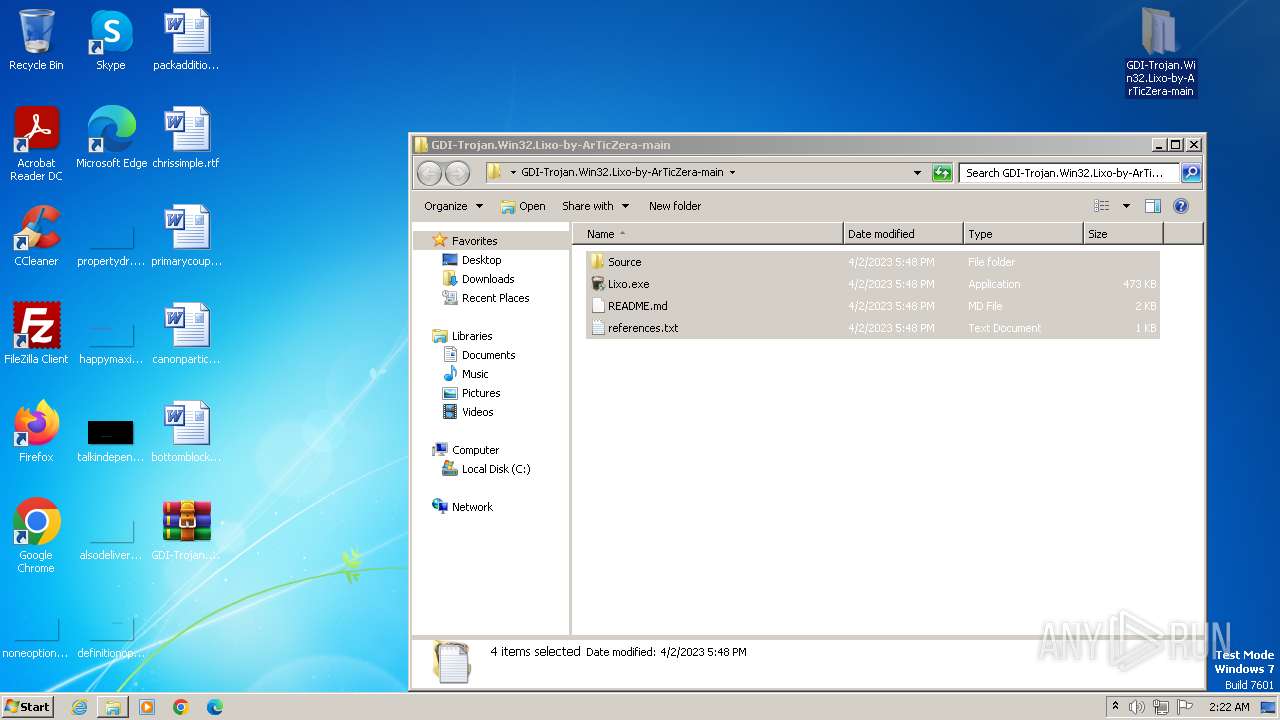
Task: Select the GDI-Trojan folder on desktop
Action: (1160, 52)
